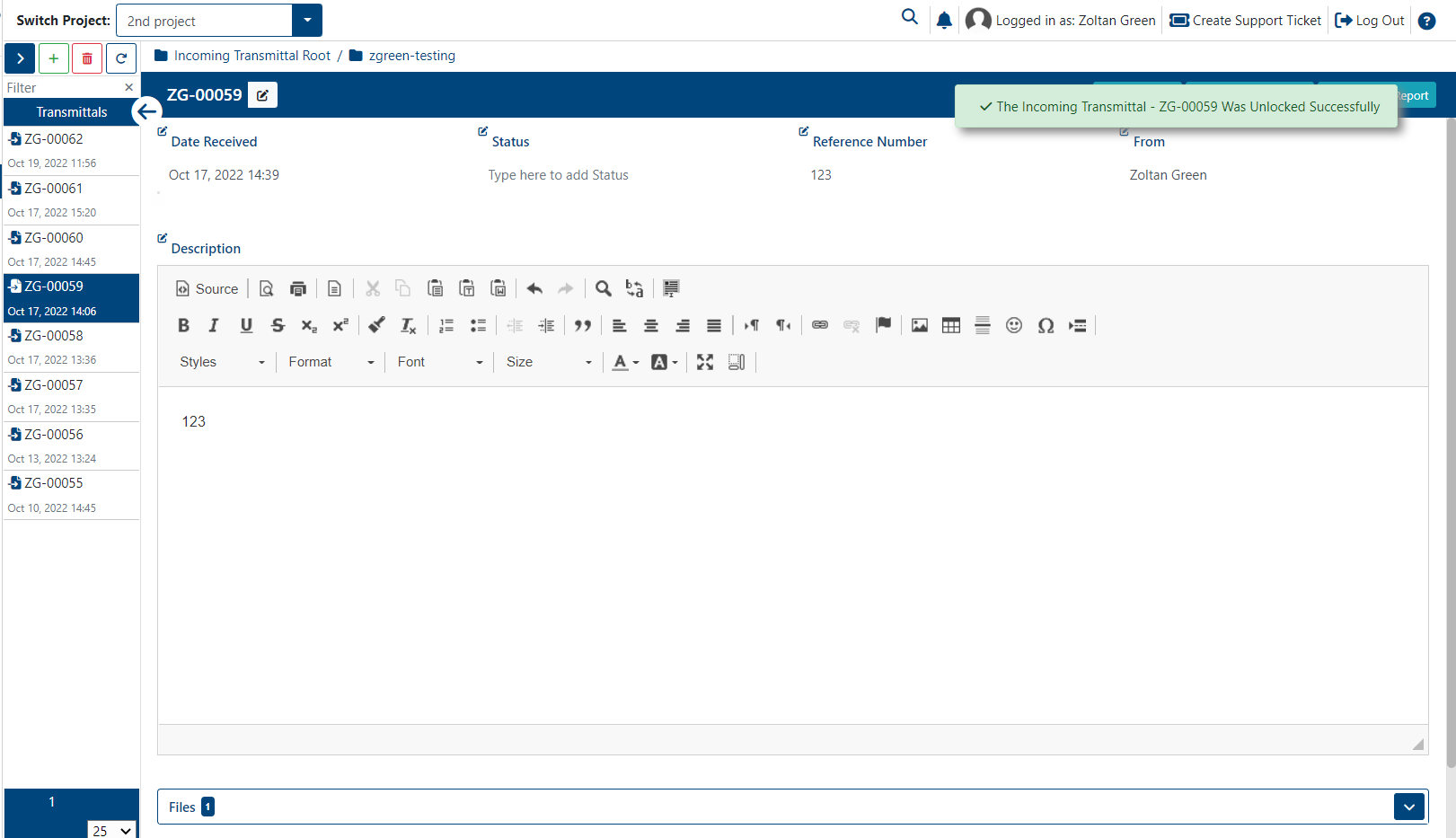Open the Font dropdown
This screenshot has height=838, width=1456.
pos(439,362)
